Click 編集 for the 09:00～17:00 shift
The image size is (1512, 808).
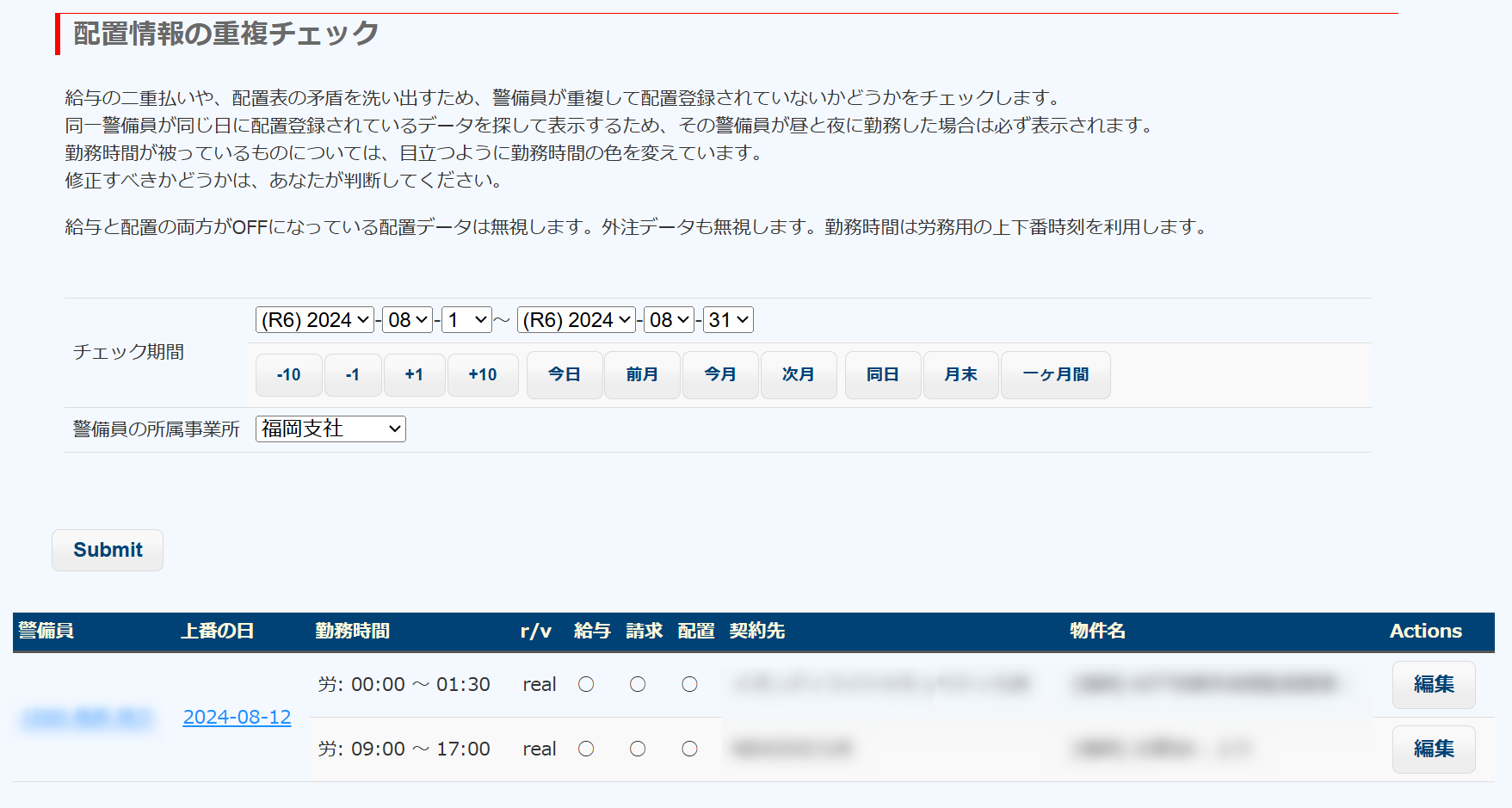tap(1433, 749)
